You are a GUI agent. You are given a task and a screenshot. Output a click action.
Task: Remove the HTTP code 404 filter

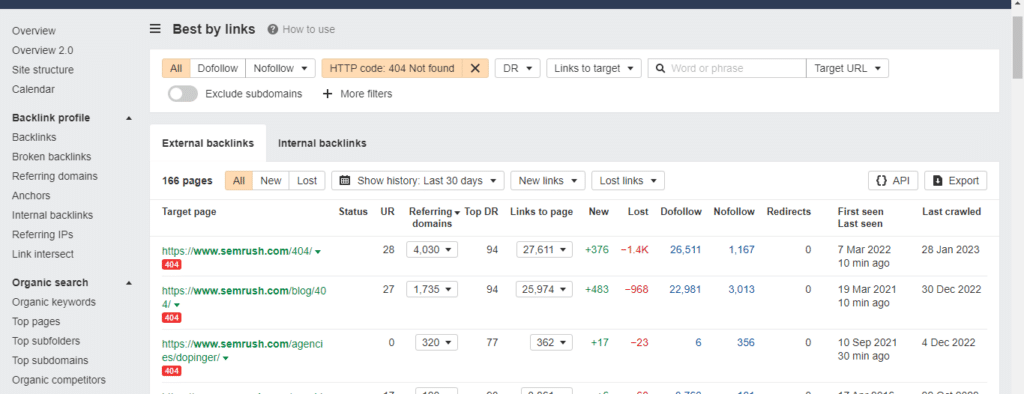pos(475,68)
